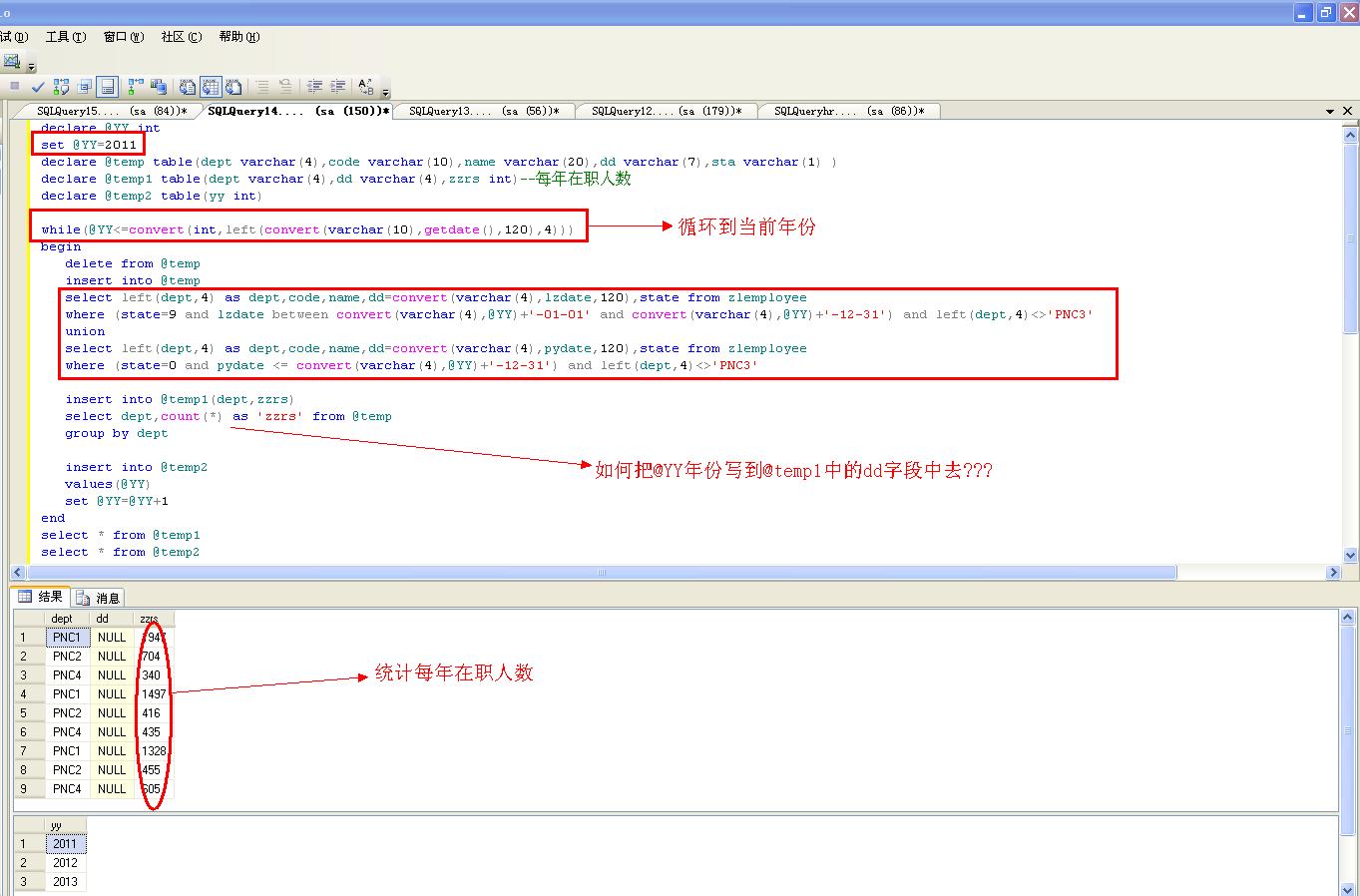Open the 工具(T) menu
Image resolution: width=1360 pixels, height=896 pixels.
click(x=66, y=37)
